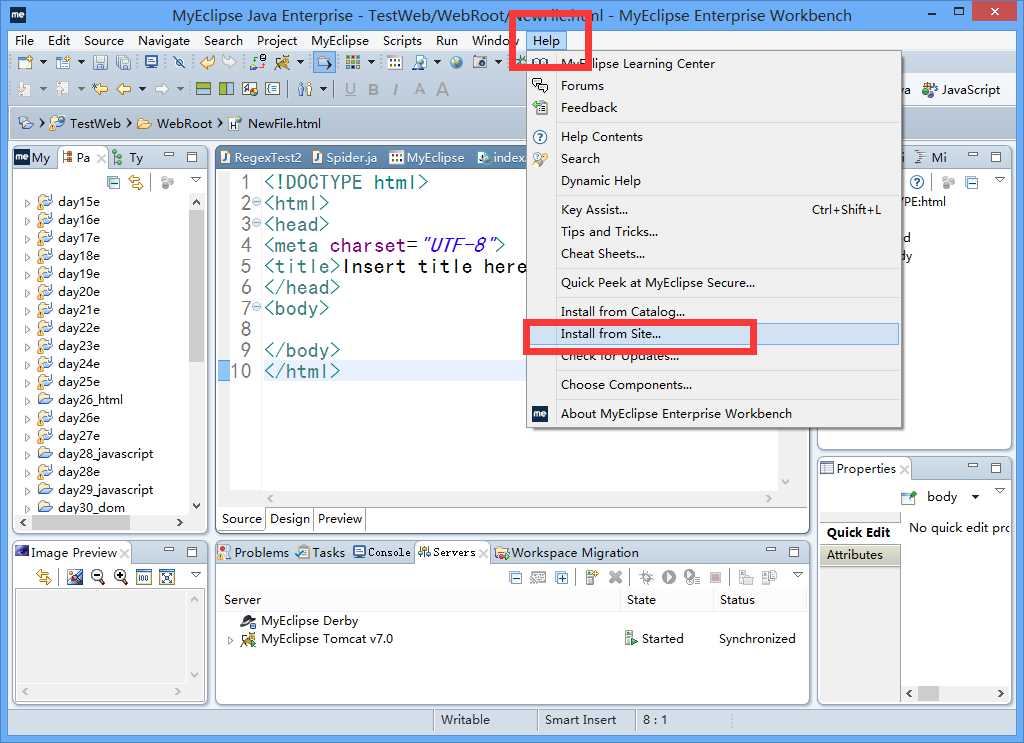Select Install from Site menu item

point(713,334)
